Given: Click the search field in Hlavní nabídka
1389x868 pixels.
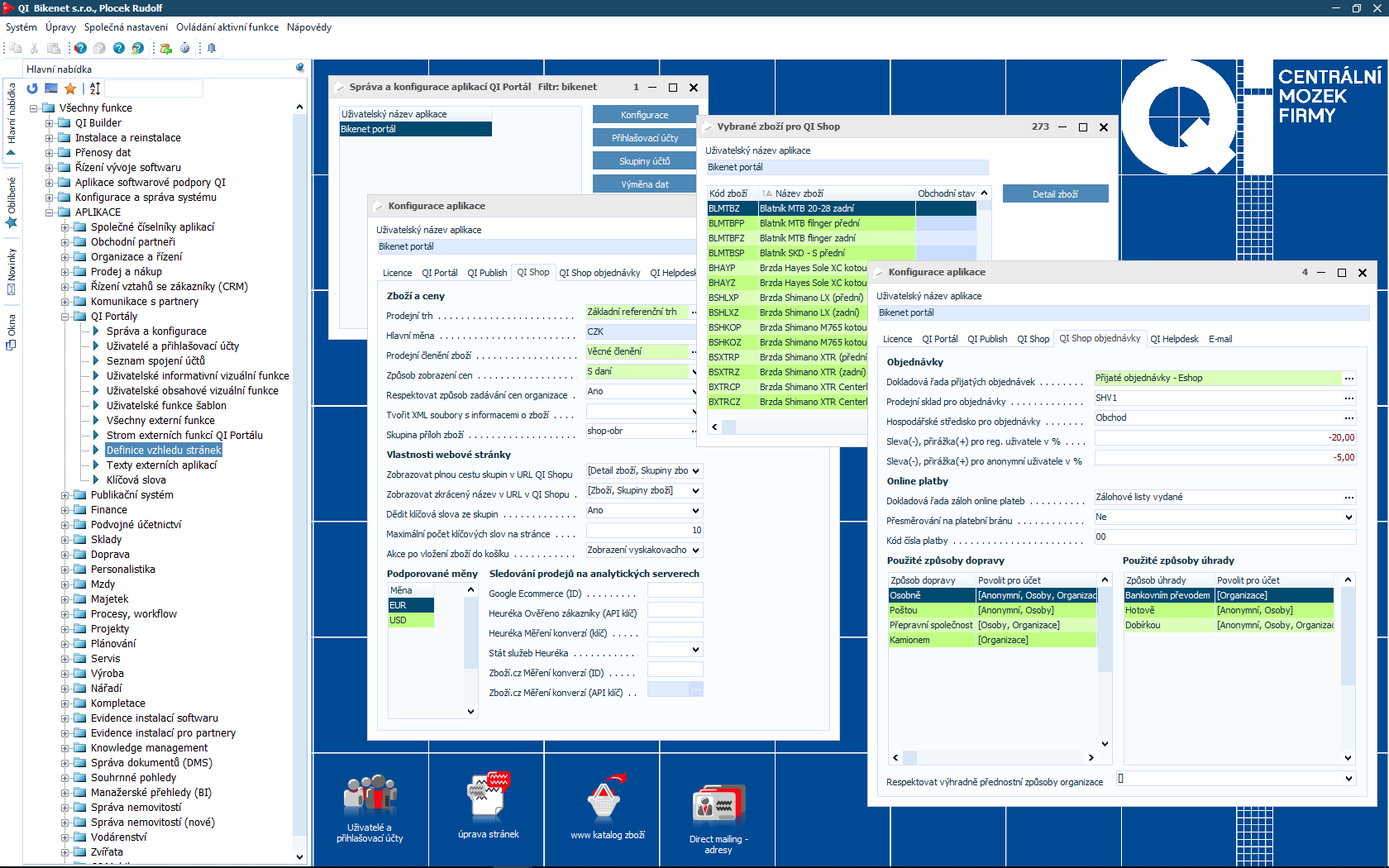Looking at the screenshot, I should tap(153, 88).
